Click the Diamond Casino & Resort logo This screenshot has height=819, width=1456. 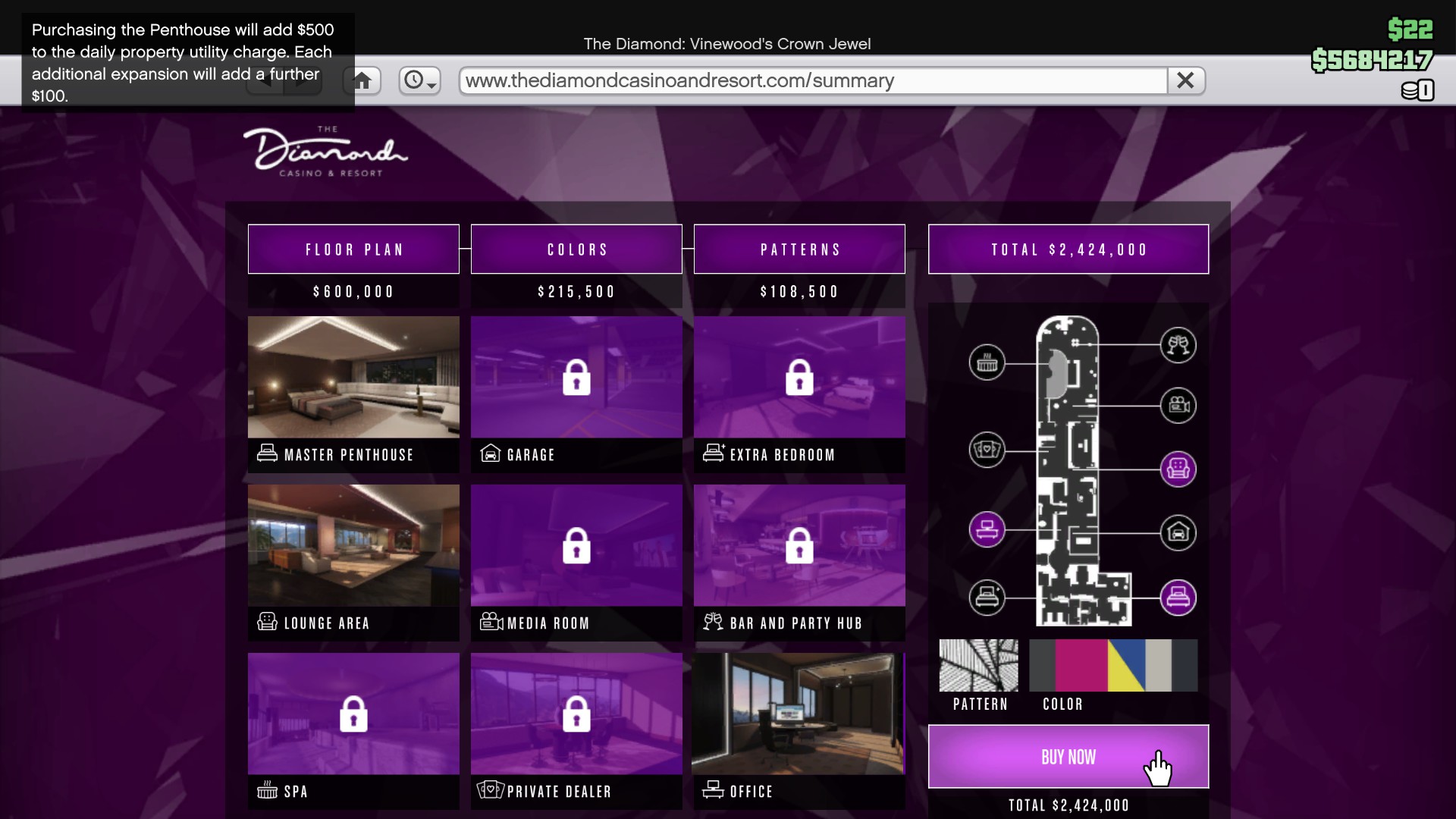pos(325,152)
